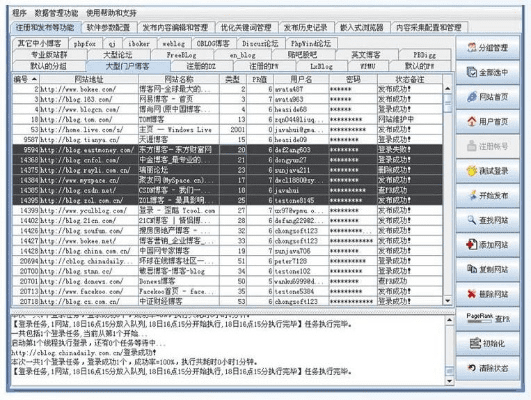Select the 注册和发布等功能 tab
This screenshot has width=531, height=400.
tap(45, 27)
